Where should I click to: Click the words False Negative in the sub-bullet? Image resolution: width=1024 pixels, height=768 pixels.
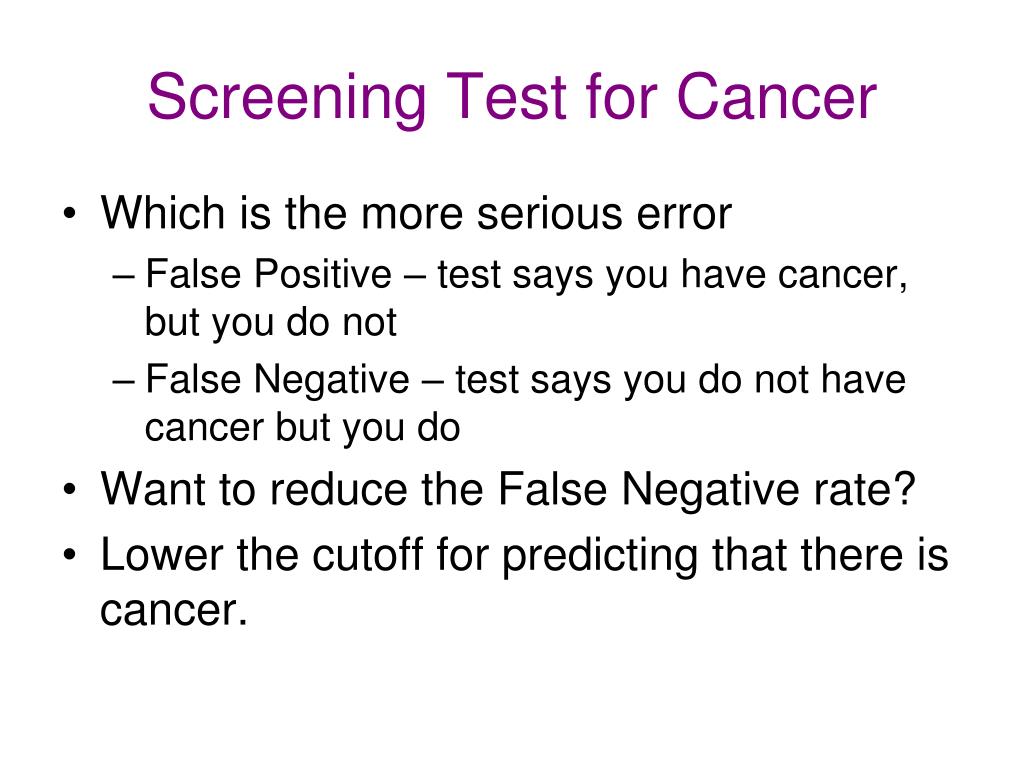tap(277, 379)
